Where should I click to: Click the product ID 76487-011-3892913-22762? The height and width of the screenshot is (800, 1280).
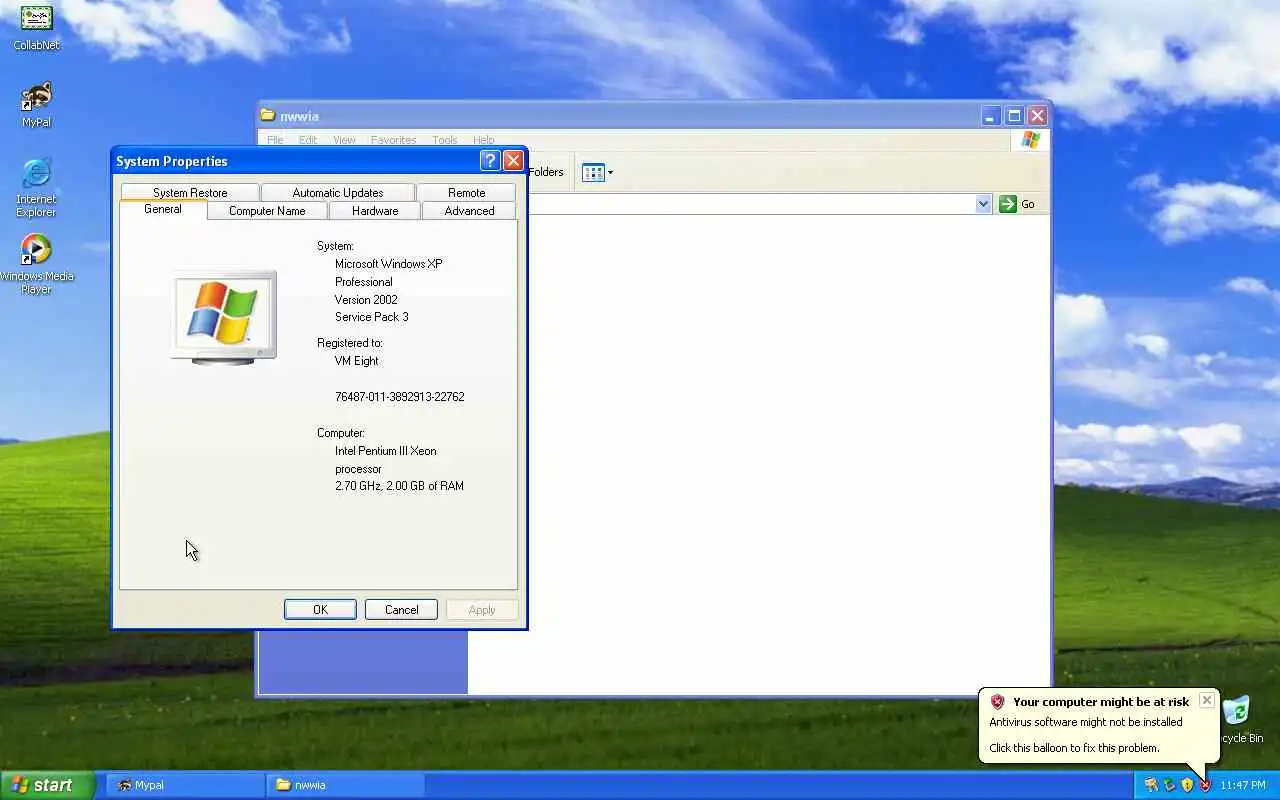click(x=400, y=397)
